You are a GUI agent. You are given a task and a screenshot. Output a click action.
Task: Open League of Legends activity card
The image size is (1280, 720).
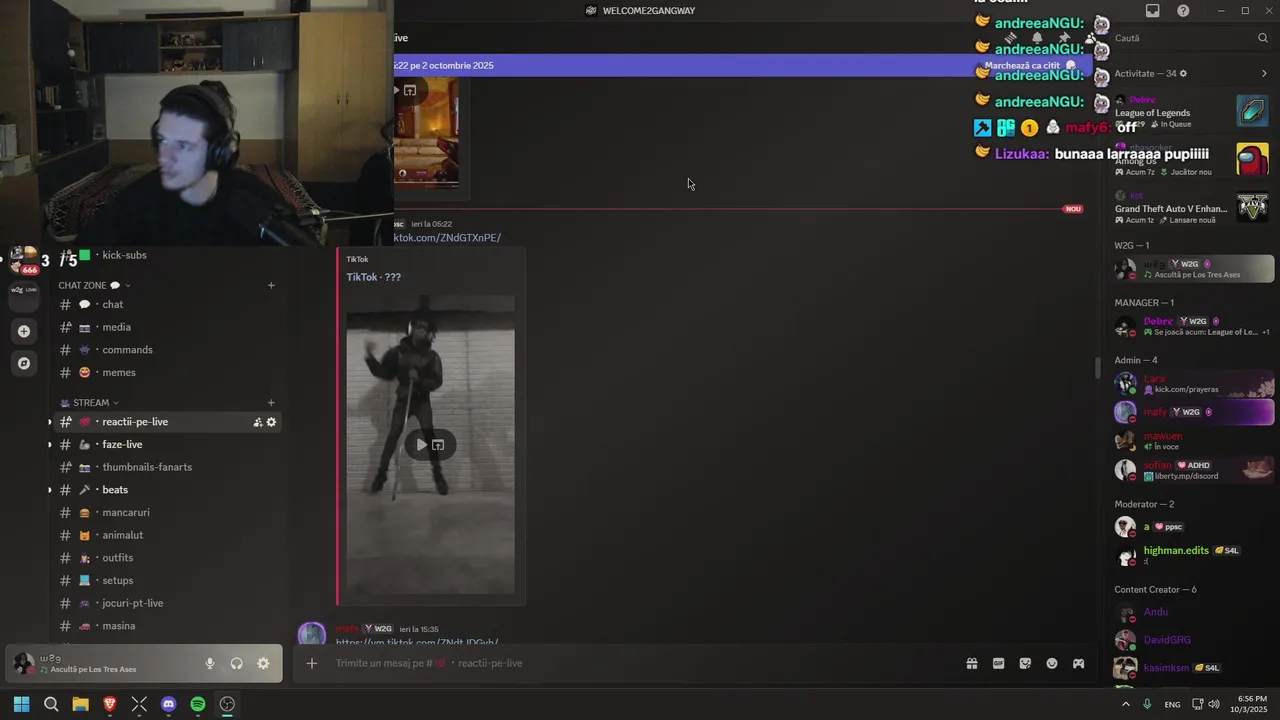[1192, 112]
